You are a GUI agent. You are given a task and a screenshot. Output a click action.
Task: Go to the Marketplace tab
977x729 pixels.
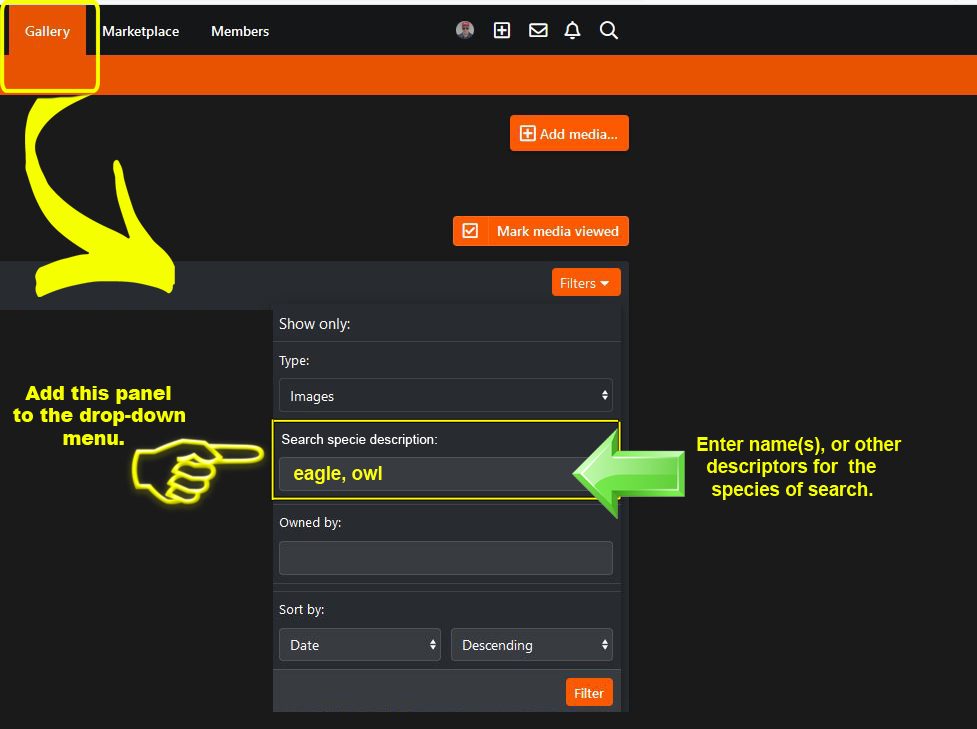click(141, 31)
